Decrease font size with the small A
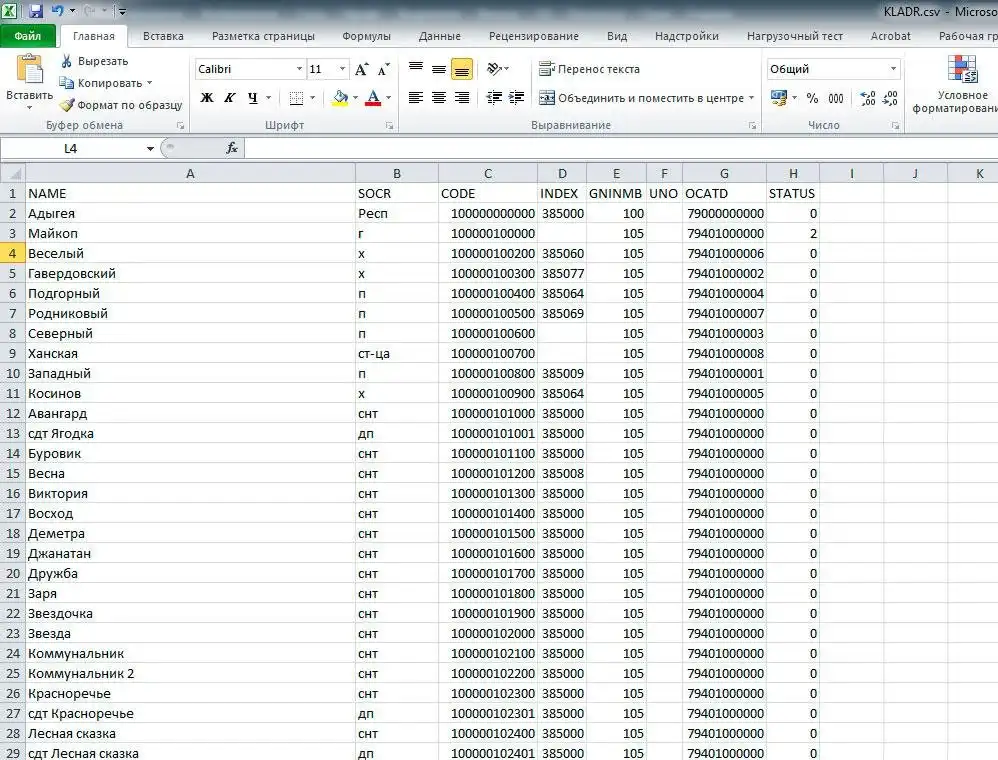998x760 pixels. (x=383, y=69)
